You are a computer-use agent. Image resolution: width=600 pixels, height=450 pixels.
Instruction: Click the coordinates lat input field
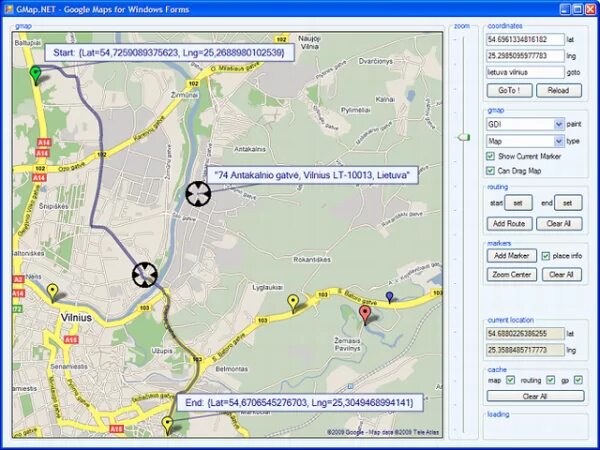pos(525,39)
